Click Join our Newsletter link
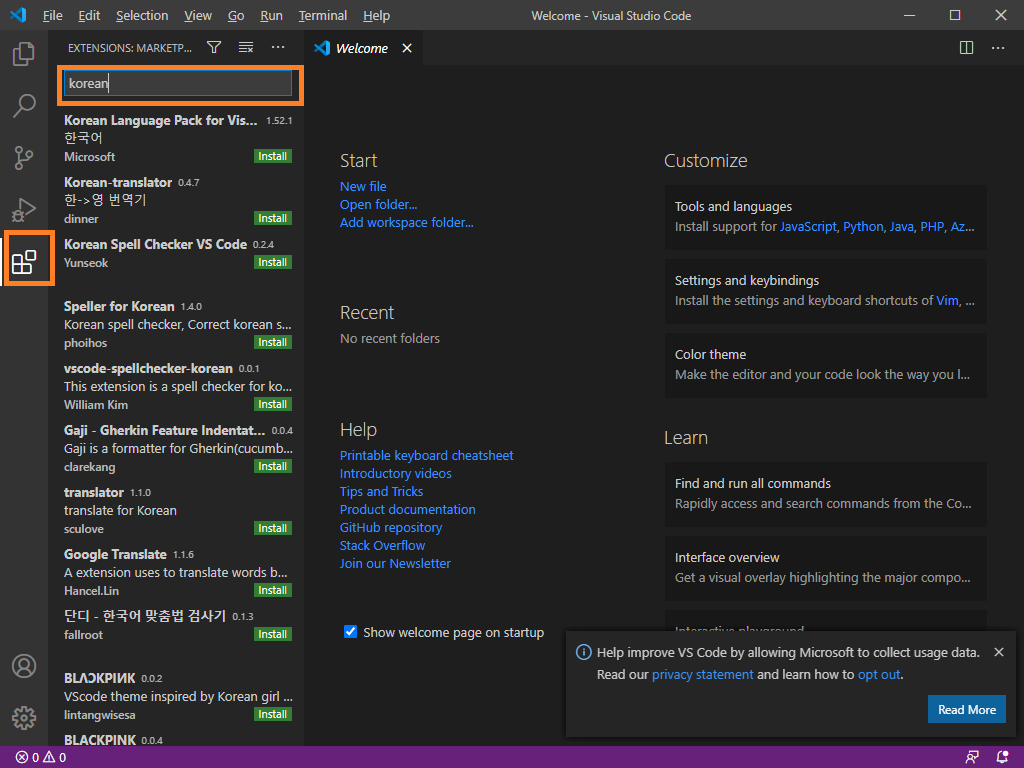1024x768 pixels. [x=395, y=563]
